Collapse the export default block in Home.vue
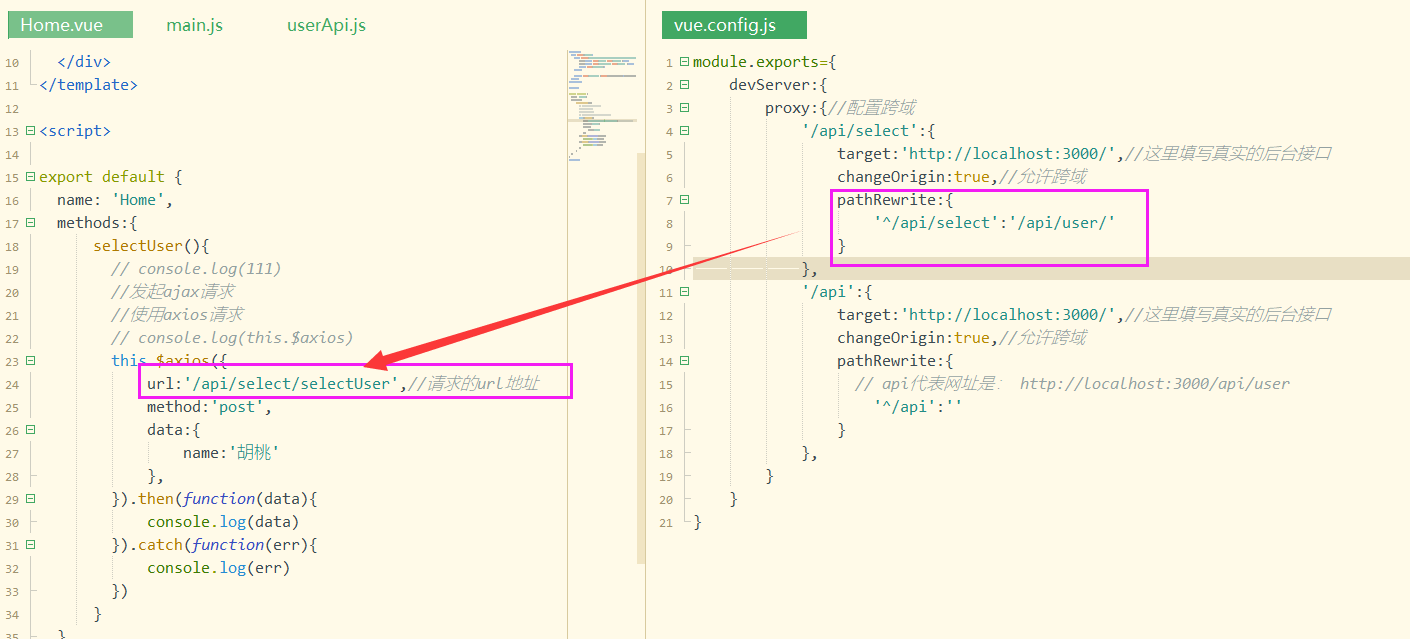Screen dimensions: 1410x639 (x=31, y=176)
